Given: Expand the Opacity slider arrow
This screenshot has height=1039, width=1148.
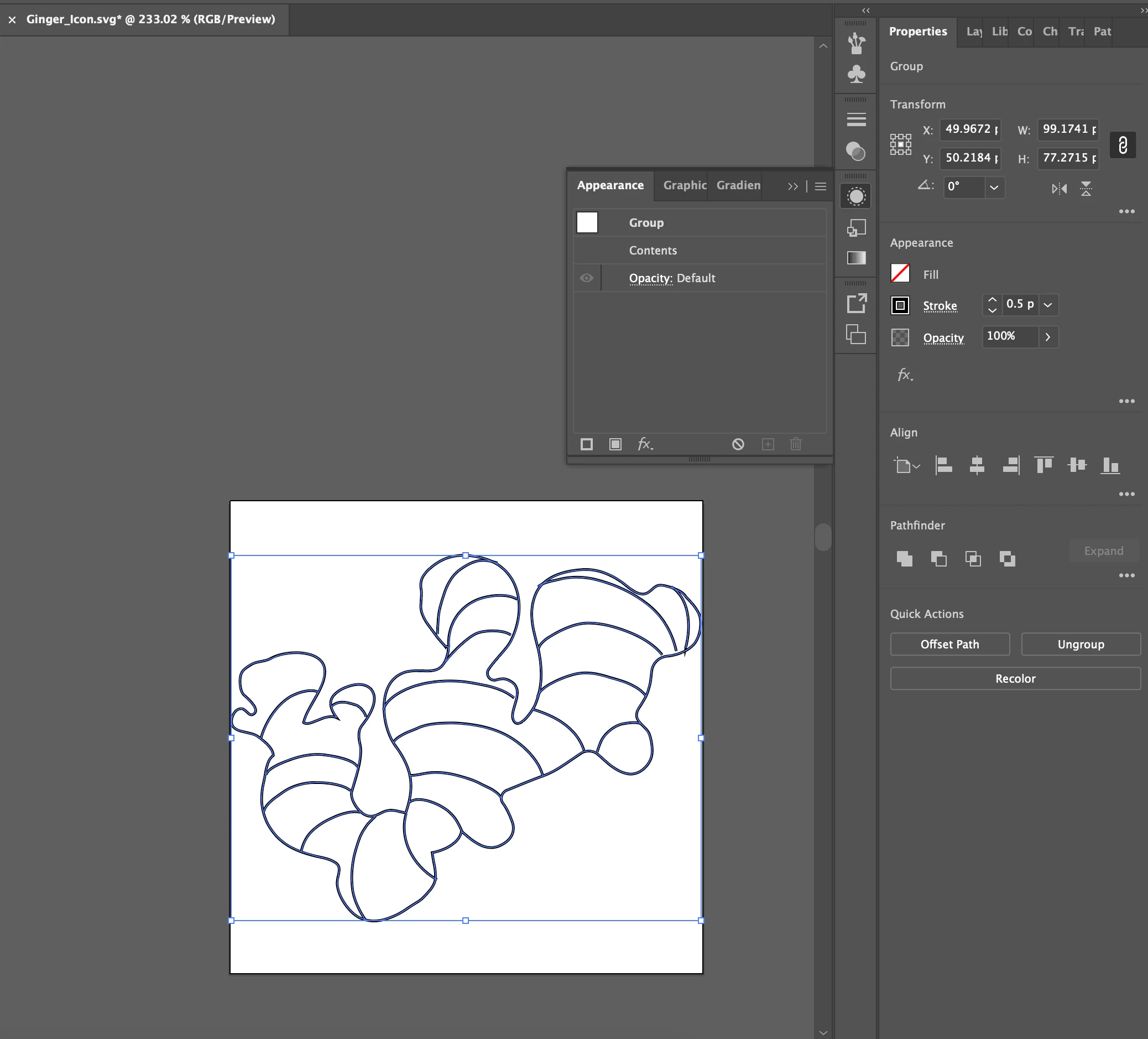Looking at the screenshot, I should [x=1048, y=337].
